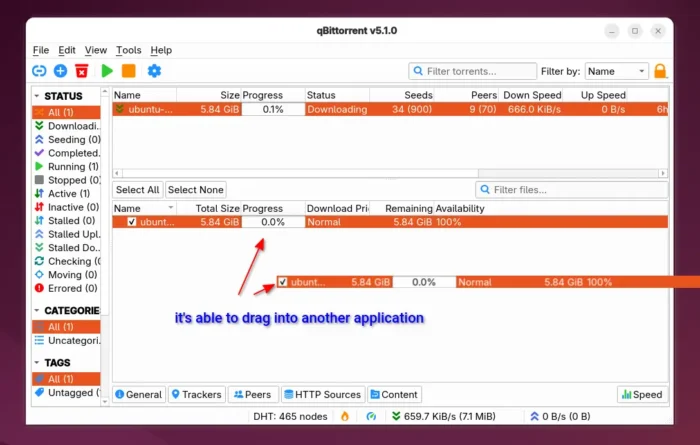700x445 pixels.
Task: Click the sidebar scroll up arrow
Action: [105, 91]
